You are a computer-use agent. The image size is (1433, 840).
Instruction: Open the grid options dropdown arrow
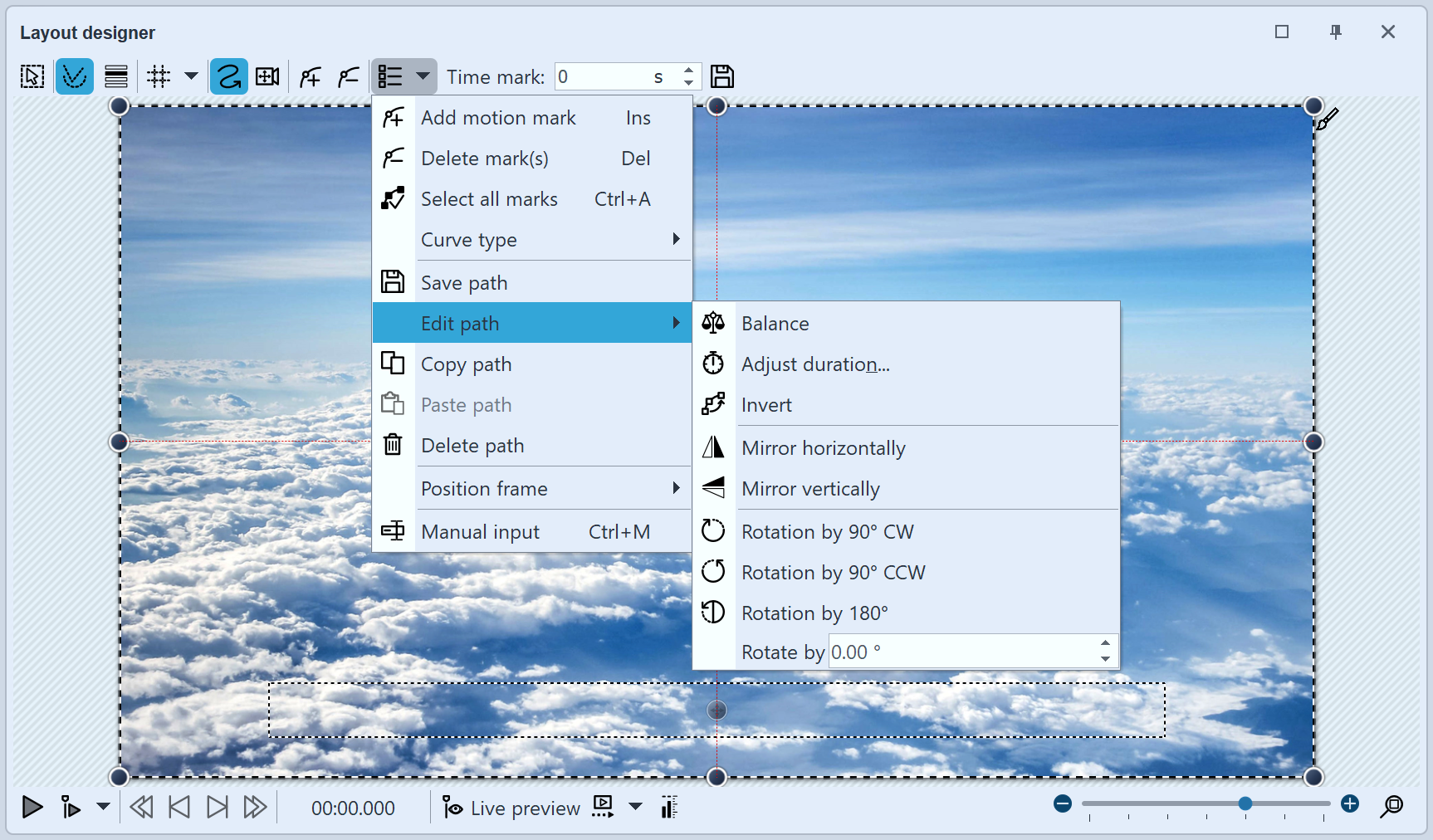pyautogui.click(x=192, y=76)
